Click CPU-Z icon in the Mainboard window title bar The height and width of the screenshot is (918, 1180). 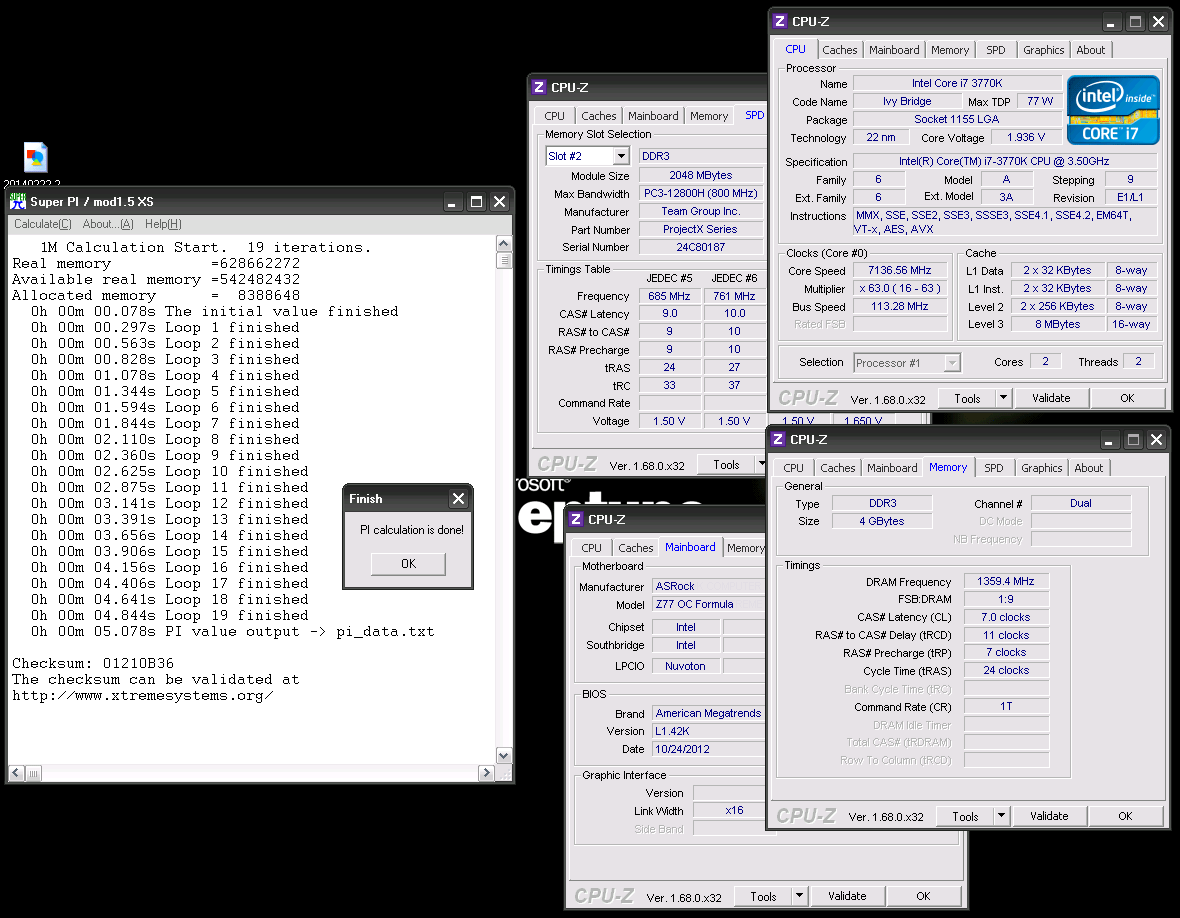tap(576, 519)
